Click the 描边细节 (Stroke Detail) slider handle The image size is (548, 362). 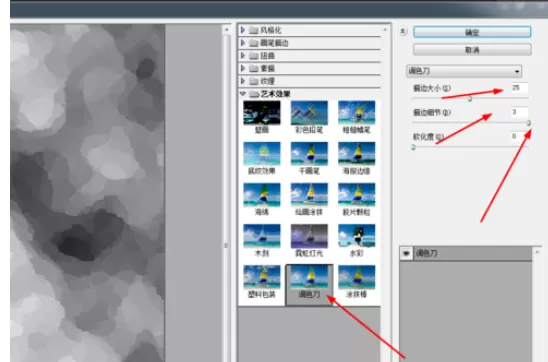pyautogui.click(x=529, y=123)
